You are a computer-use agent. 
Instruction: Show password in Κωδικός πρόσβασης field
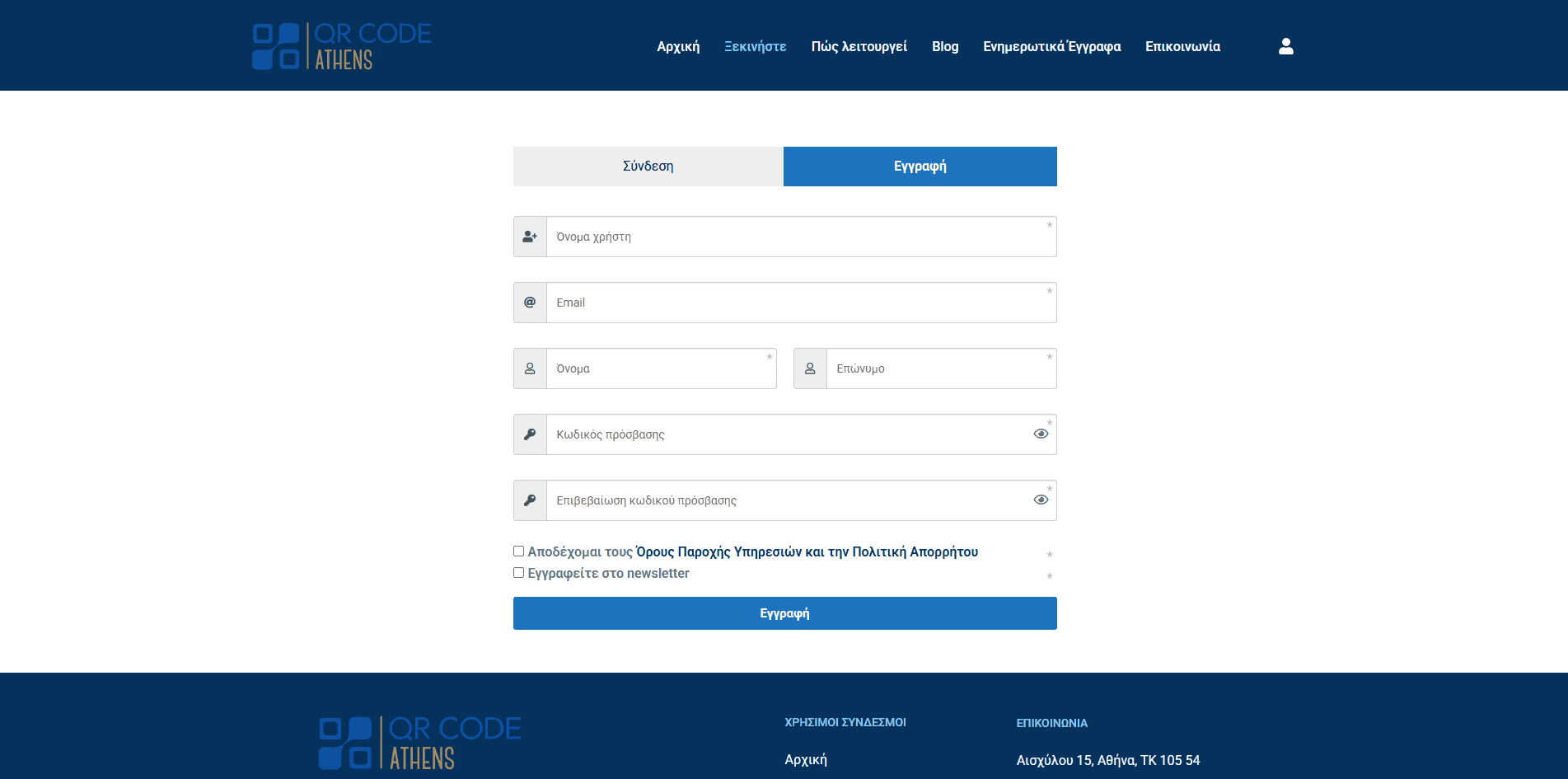pyautogui.click(x=1041, y=434)
